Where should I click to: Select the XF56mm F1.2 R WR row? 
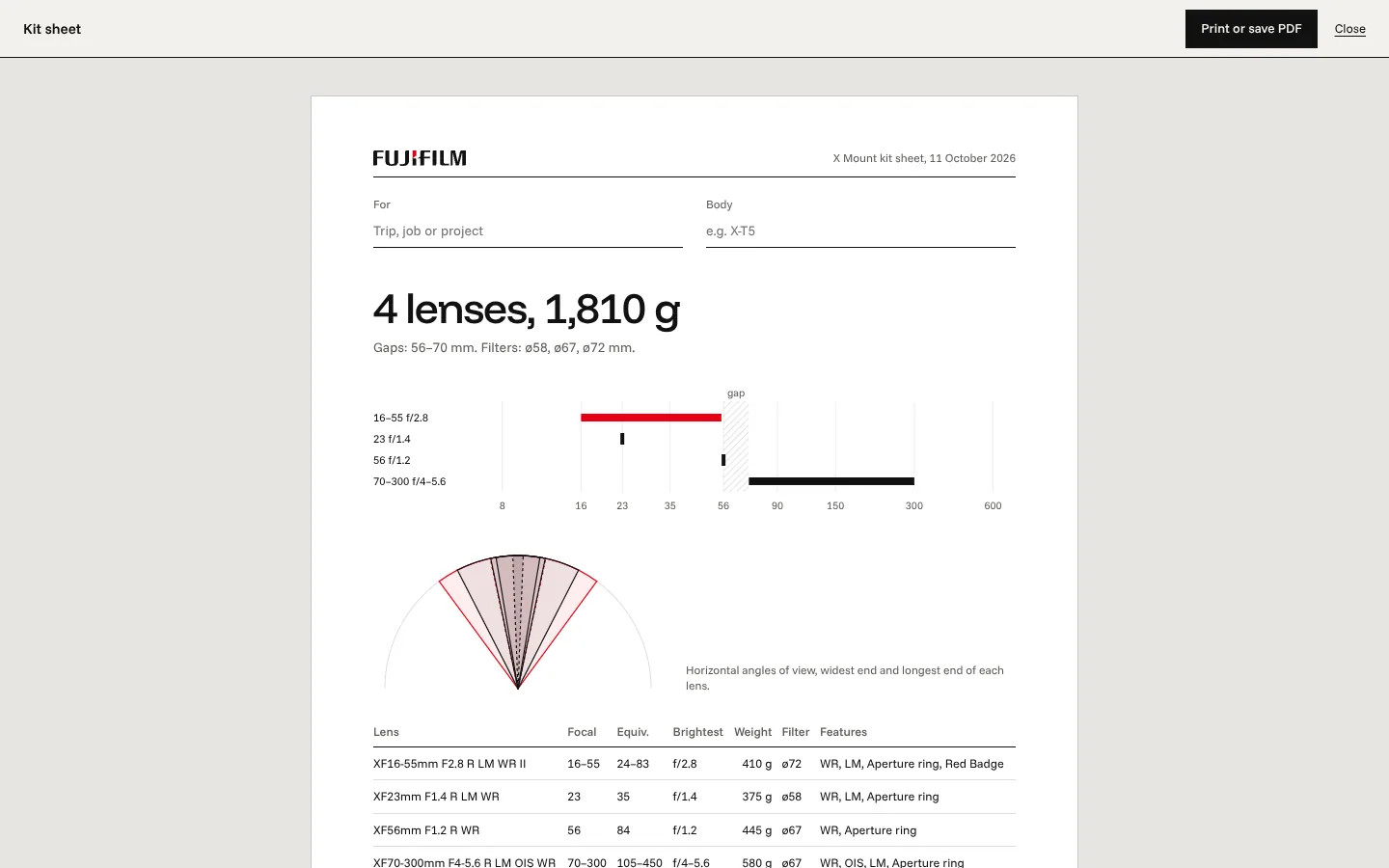[694, 830]
